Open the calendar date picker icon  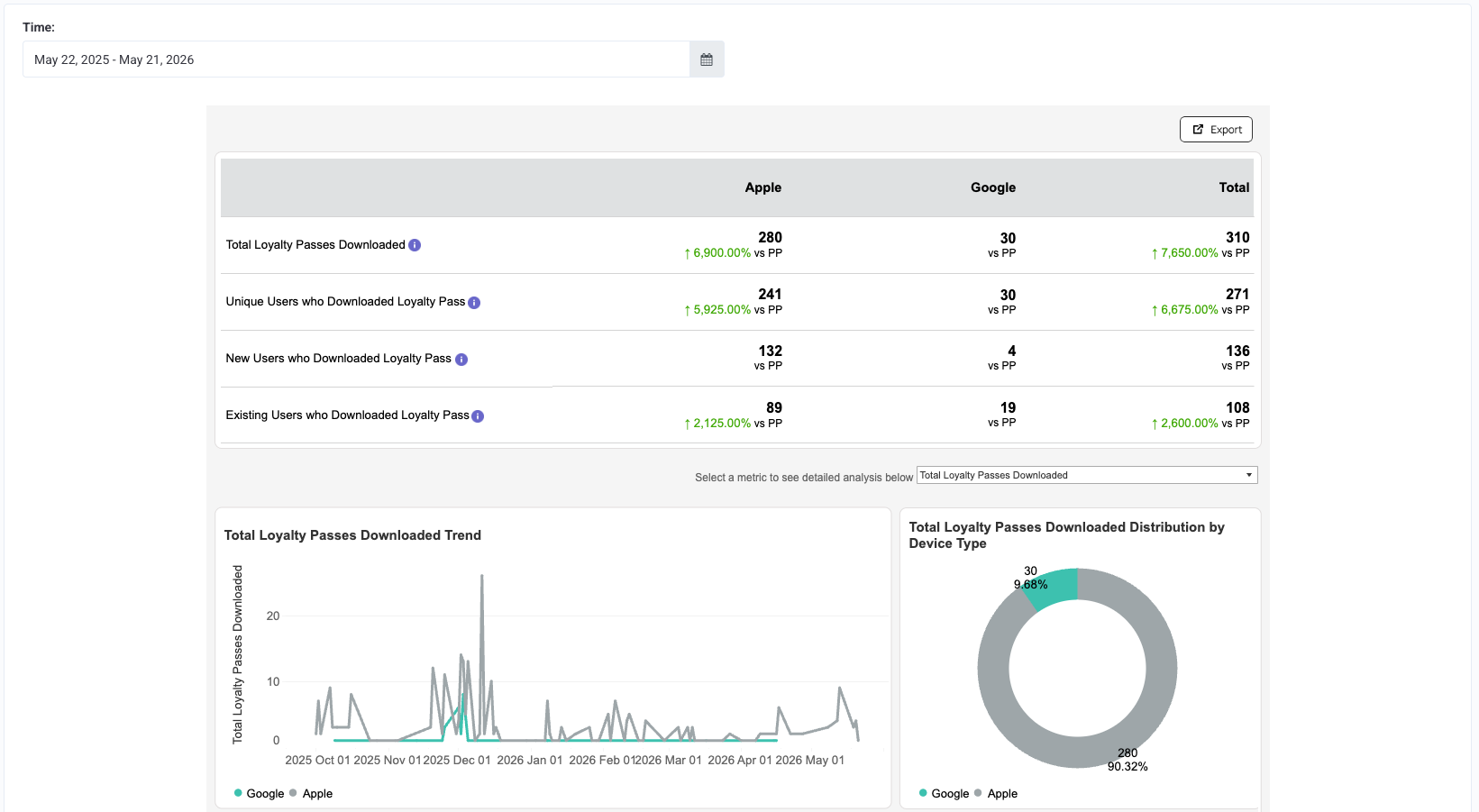(x=707, y=59)
